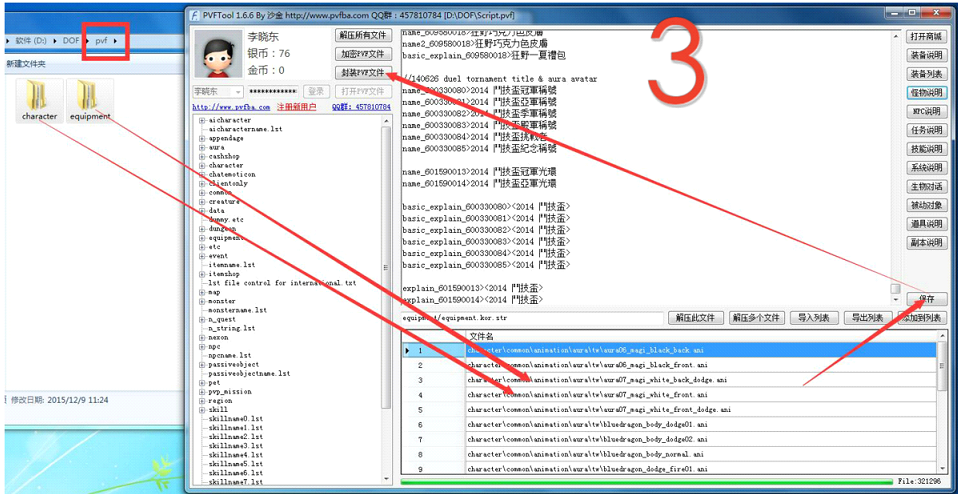Click the PVFTool title bar app icon
The width and height of the screenshot is (958, 494).
click(x=196, y=15)
